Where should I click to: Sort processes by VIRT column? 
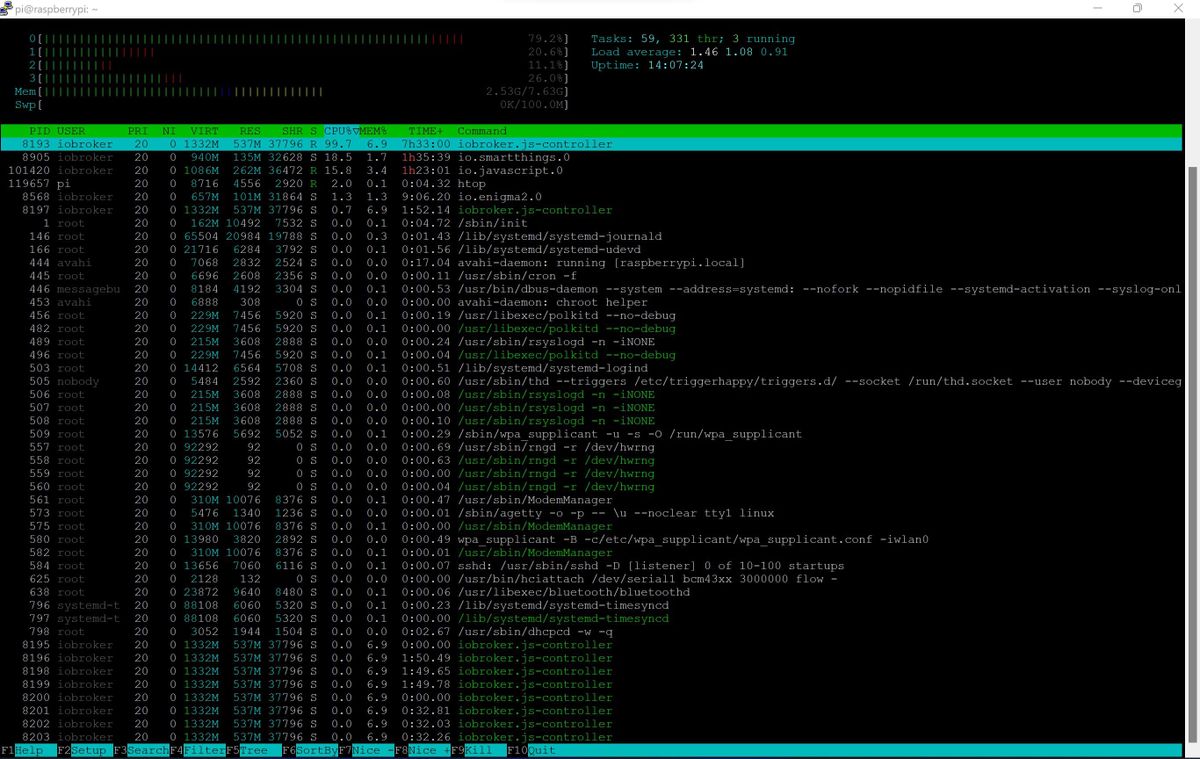(204, 131)
